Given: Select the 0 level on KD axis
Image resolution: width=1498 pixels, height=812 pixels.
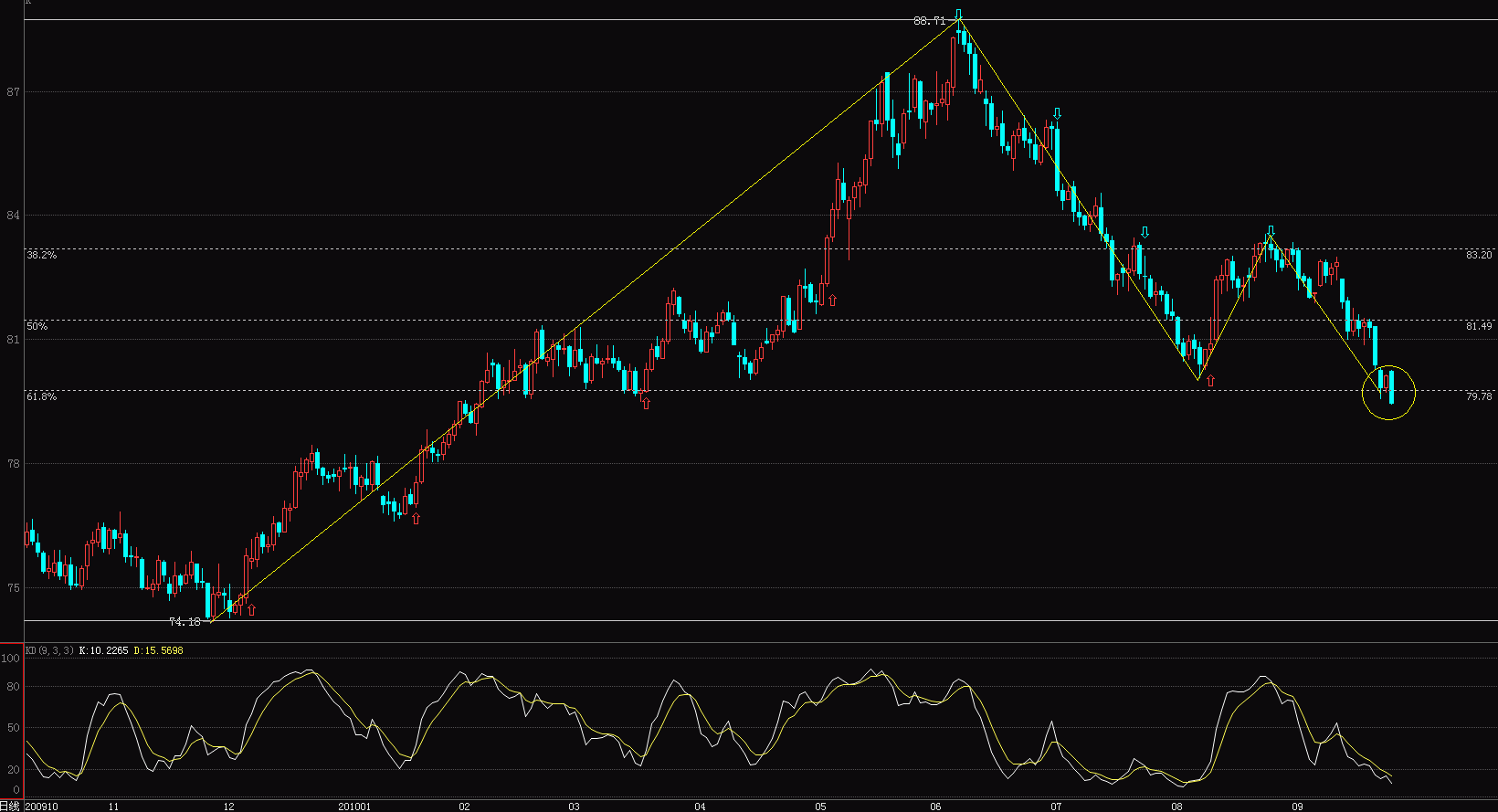Looking at the screenshot, I should coord(16,791).
